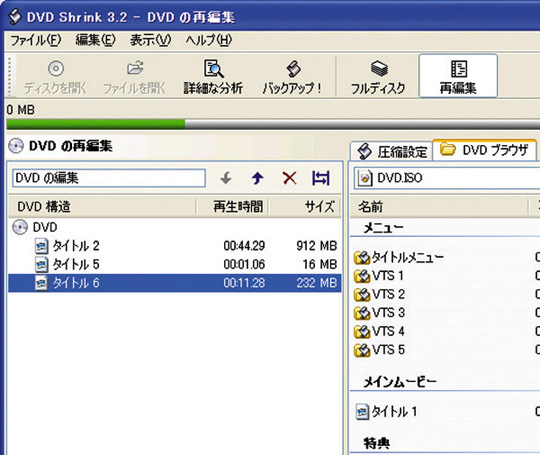Image resolution: width=540 pixels, height=455 pixels.
Task: Click the VTS 3 folder icon
Action: tap(362, 313)
